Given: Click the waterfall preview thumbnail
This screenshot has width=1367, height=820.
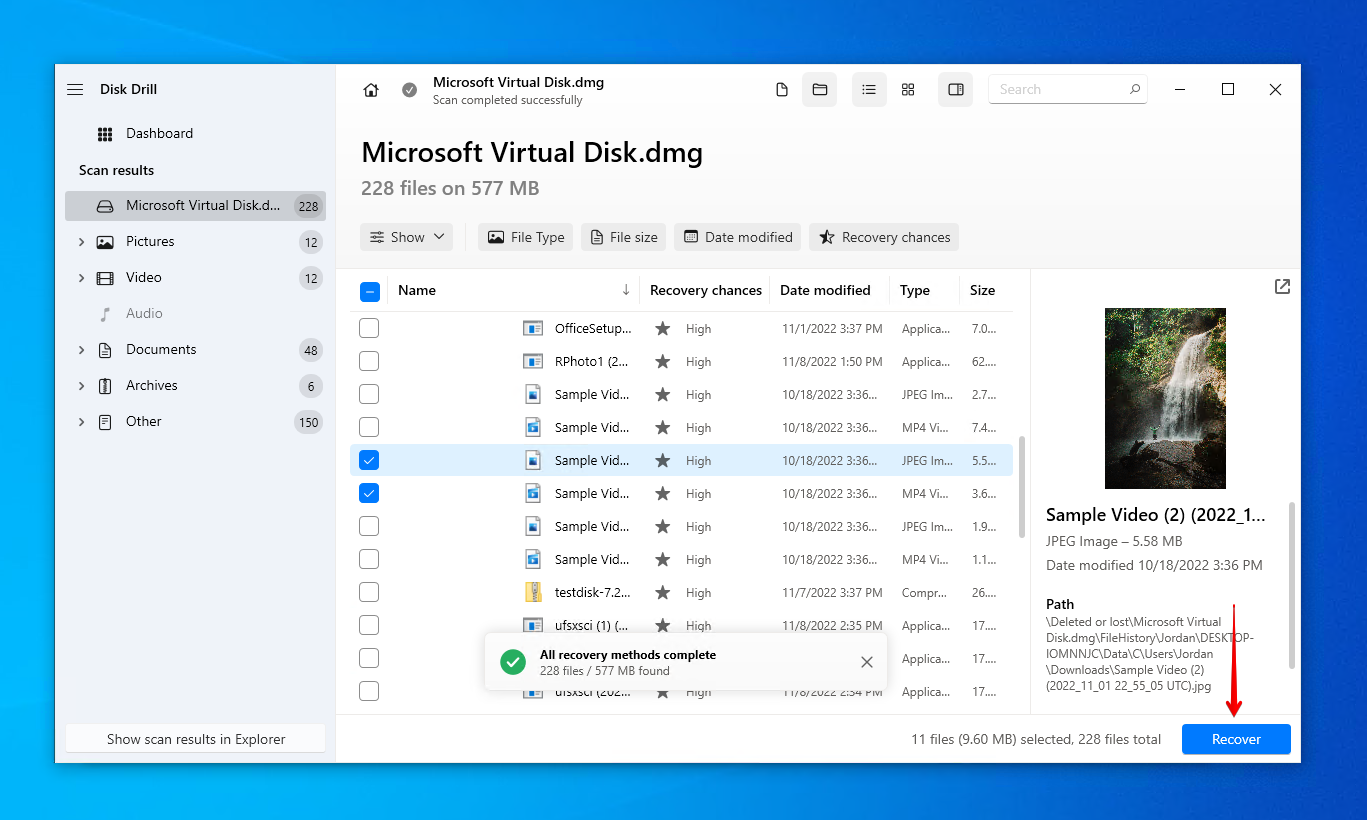Looking at the screenshot, I should click(x=1165, y=398).
